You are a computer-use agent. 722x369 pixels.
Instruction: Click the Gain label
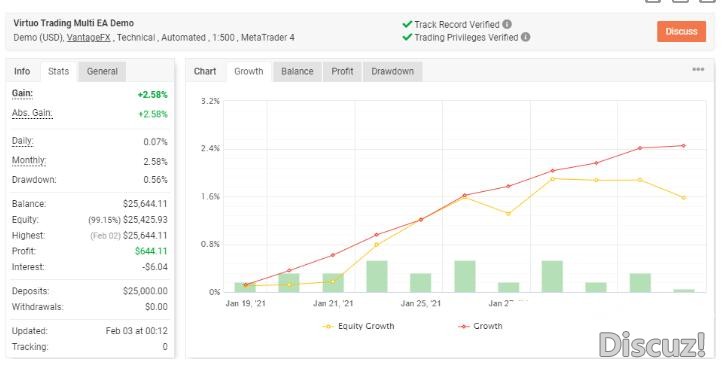point(22,94)
